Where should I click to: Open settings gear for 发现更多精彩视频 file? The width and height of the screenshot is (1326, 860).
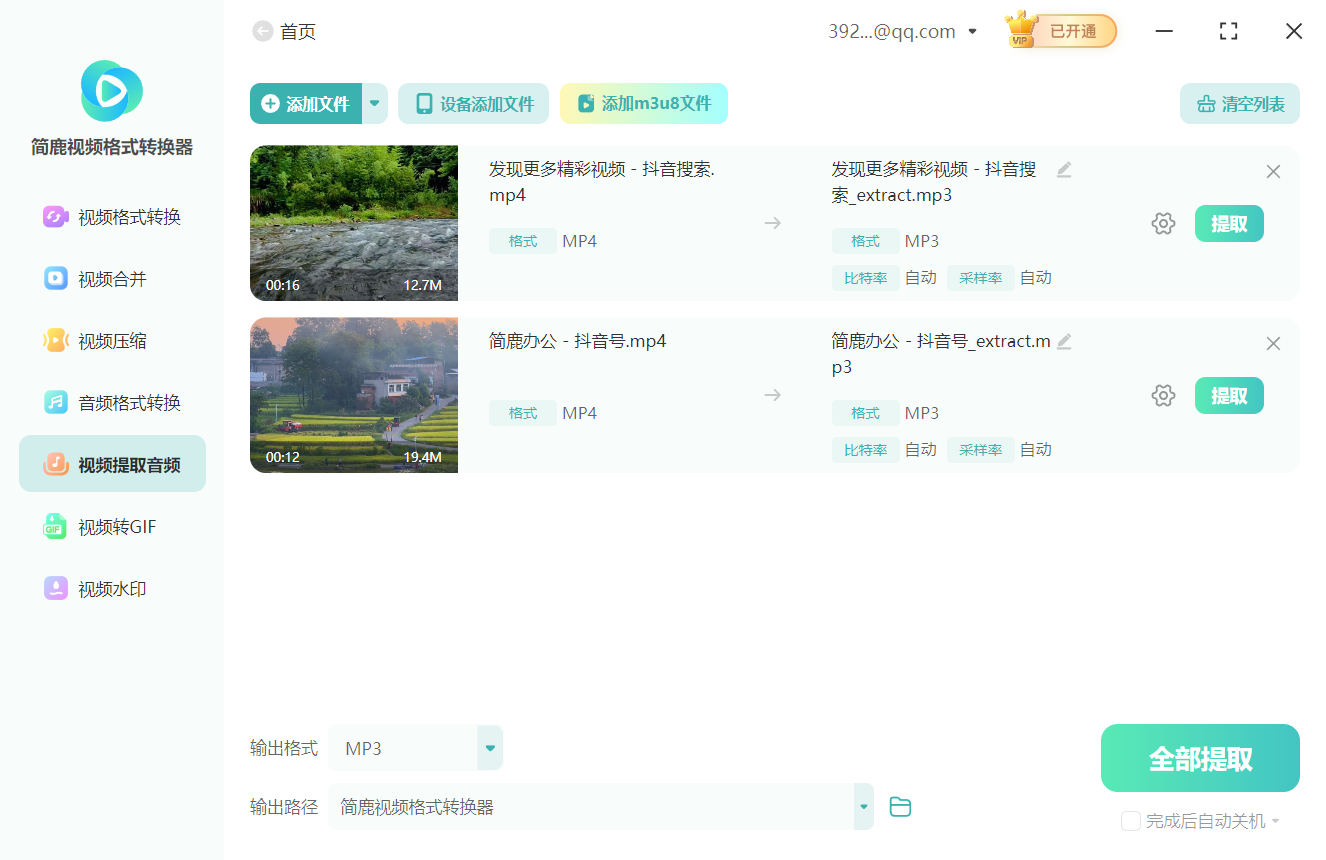1163,223
